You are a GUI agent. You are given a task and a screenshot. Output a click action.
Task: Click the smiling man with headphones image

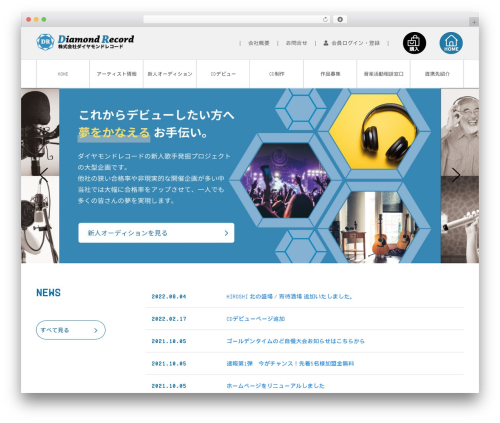pyautogui.click(x=460, y=132)
